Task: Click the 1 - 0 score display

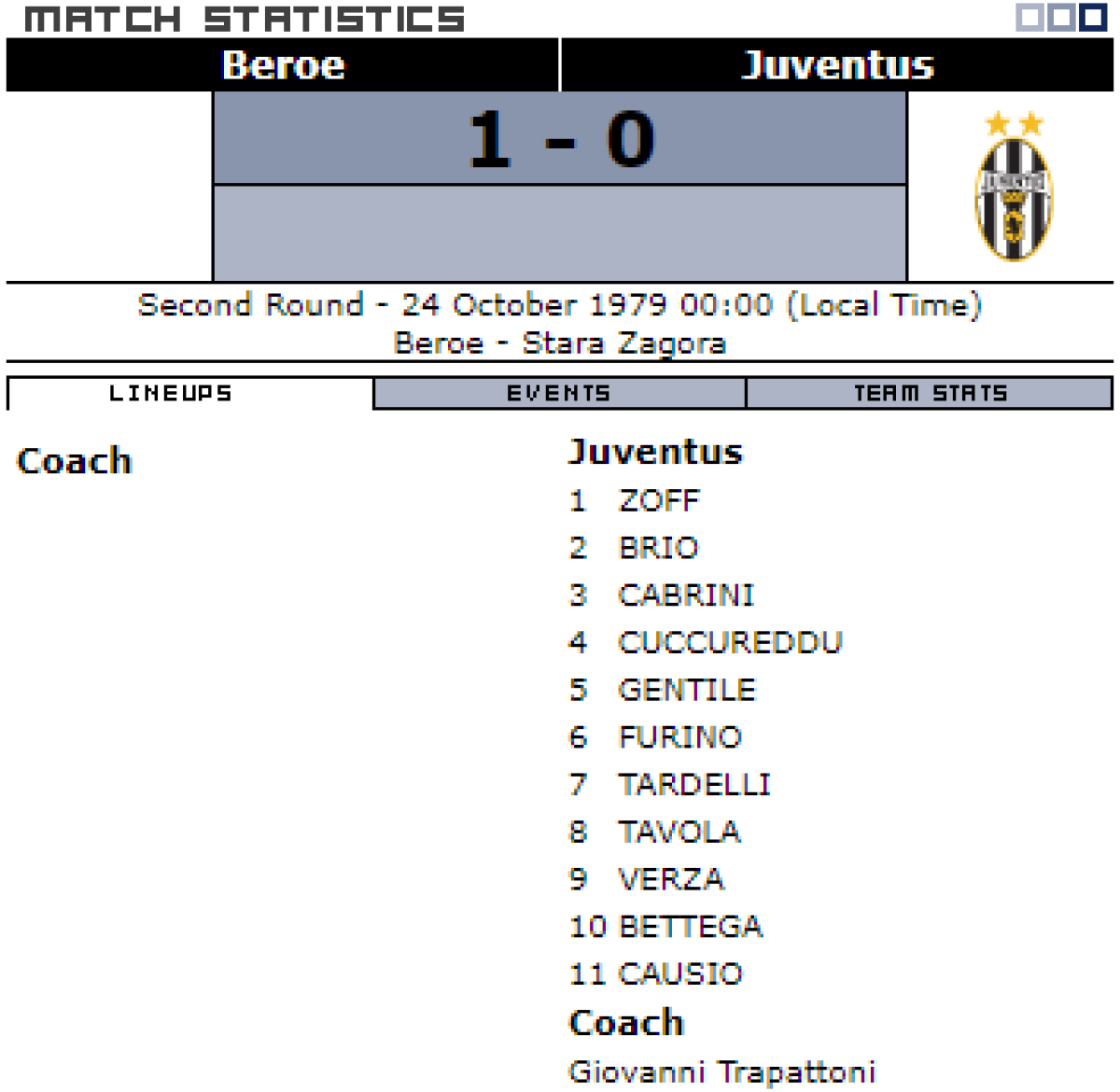Action: pos(560,140)
